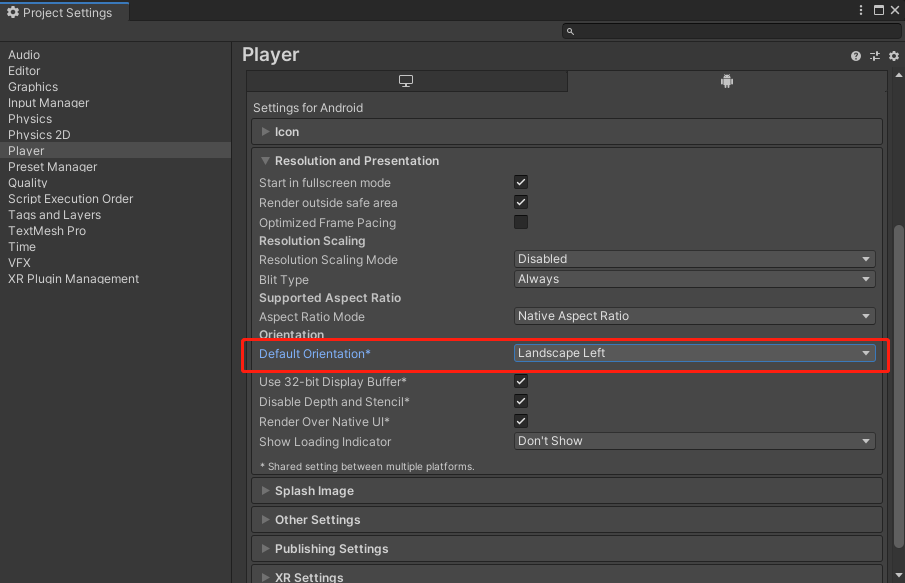Click the Settings for Android label
The height and width of the screenshot is (583, 905).
point(308,108)
